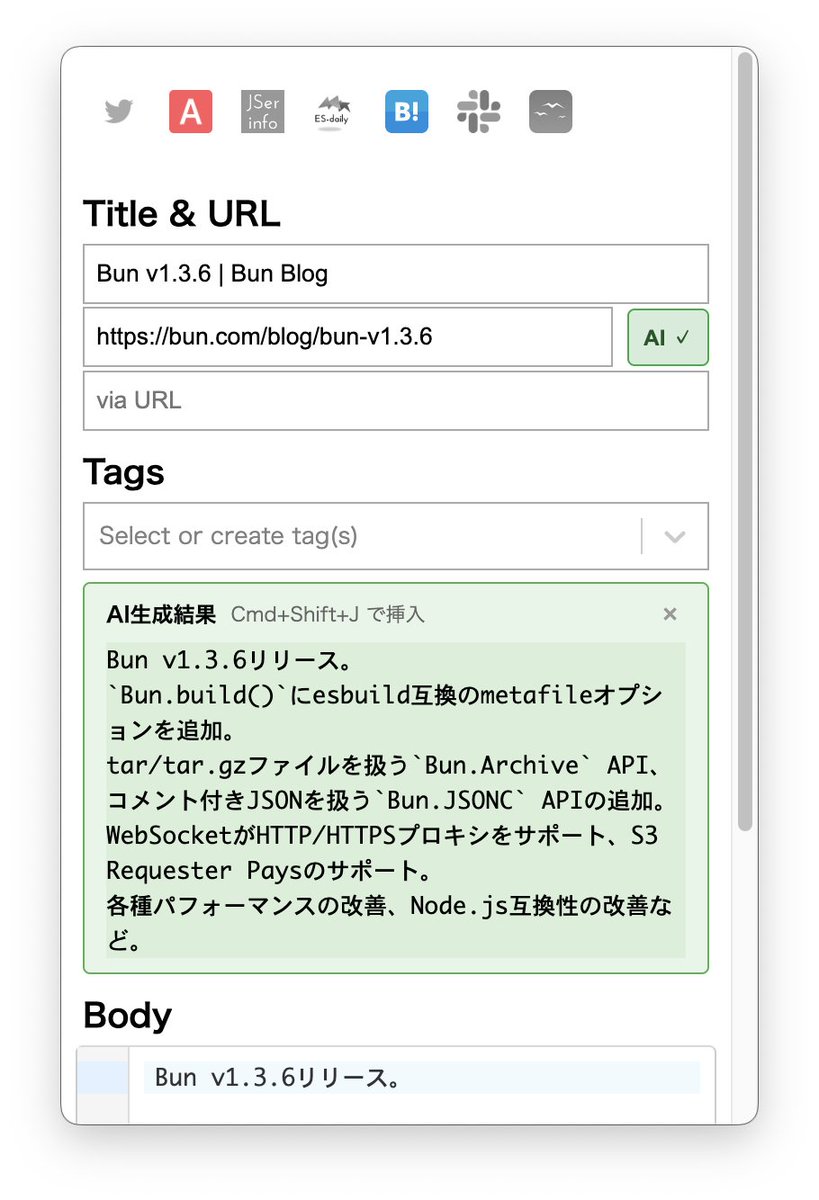Open the 'Select or create tag(s)' combo box

coord(396,536)
